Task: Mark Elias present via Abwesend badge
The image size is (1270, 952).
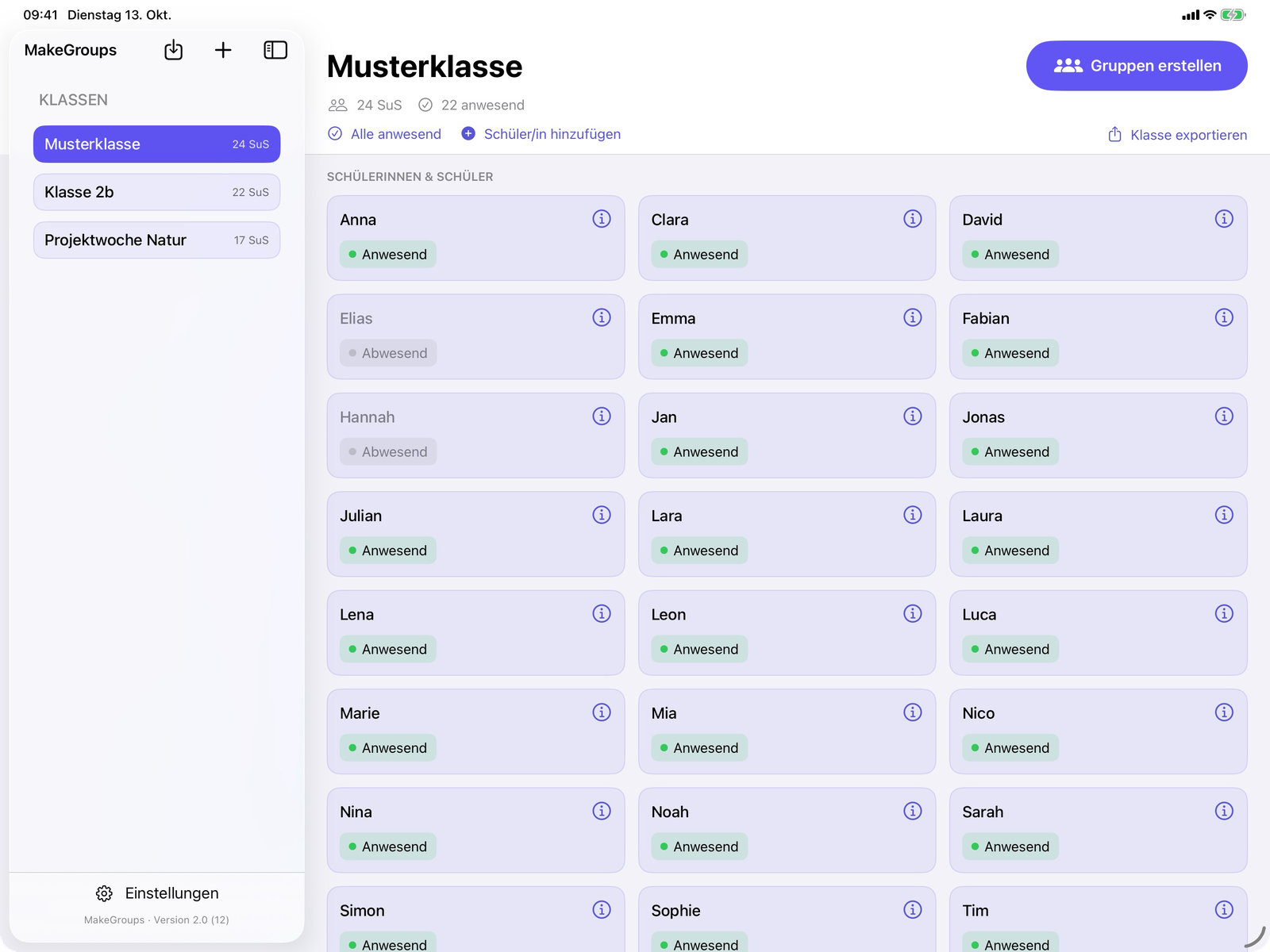Action: [x=388, y=353]
